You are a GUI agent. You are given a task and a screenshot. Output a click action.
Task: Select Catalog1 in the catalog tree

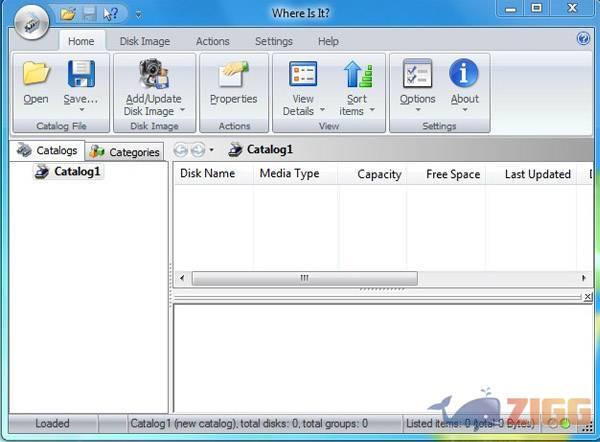click(77, 172)
